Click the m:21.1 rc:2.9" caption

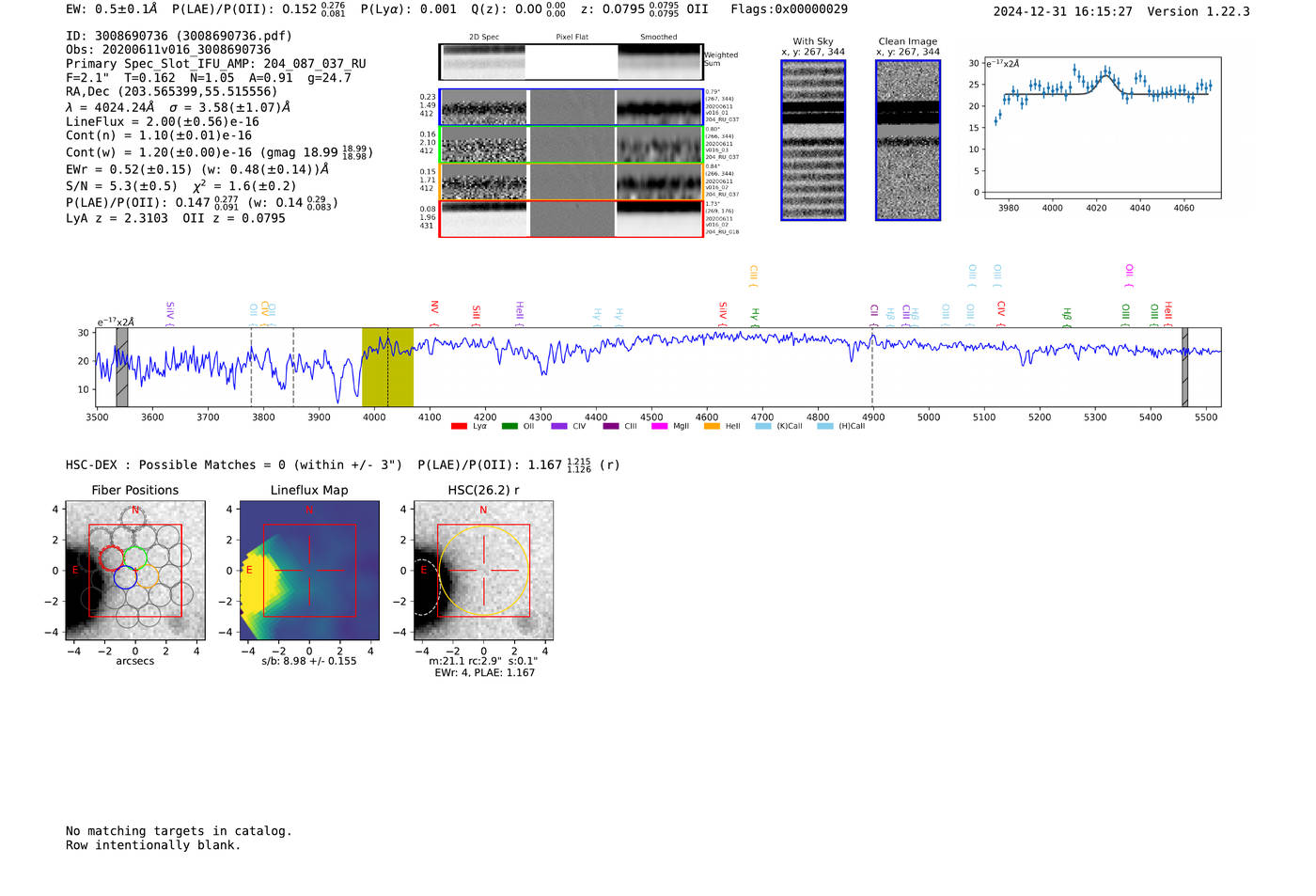tap(483, 661)
